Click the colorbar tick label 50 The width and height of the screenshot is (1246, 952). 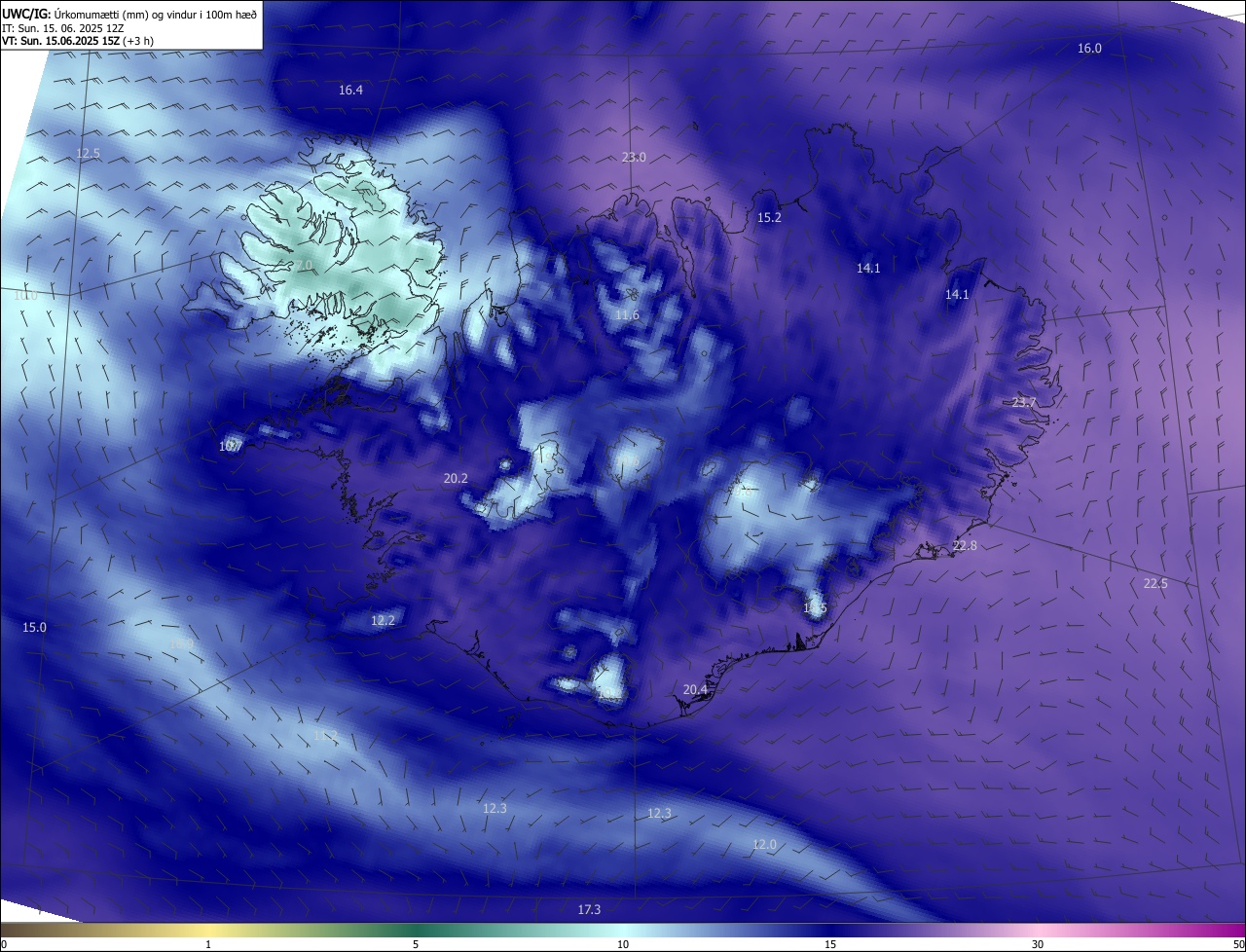1238,944
